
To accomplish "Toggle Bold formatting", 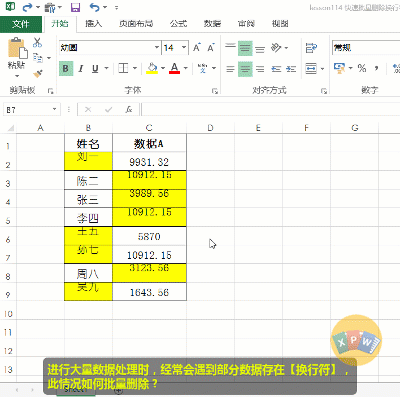I will click(66, 69).
